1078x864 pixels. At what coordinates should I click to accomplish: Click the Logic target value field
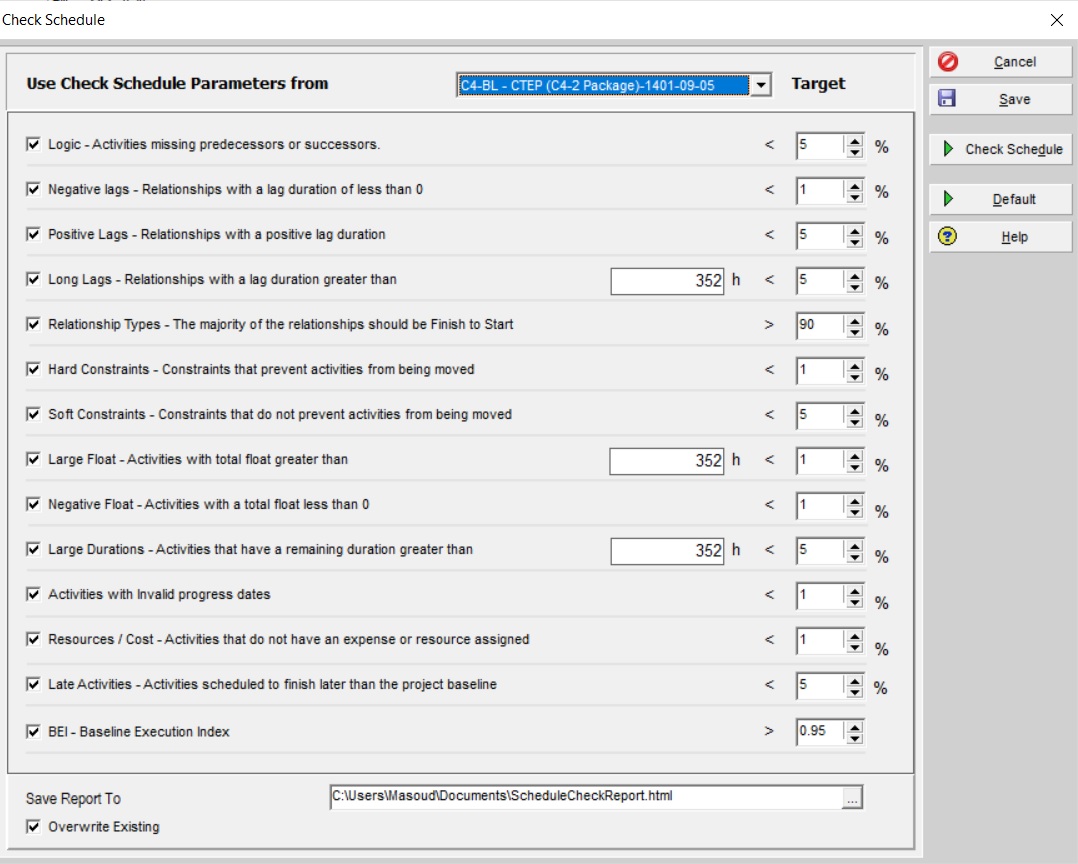tap(820, 146)
